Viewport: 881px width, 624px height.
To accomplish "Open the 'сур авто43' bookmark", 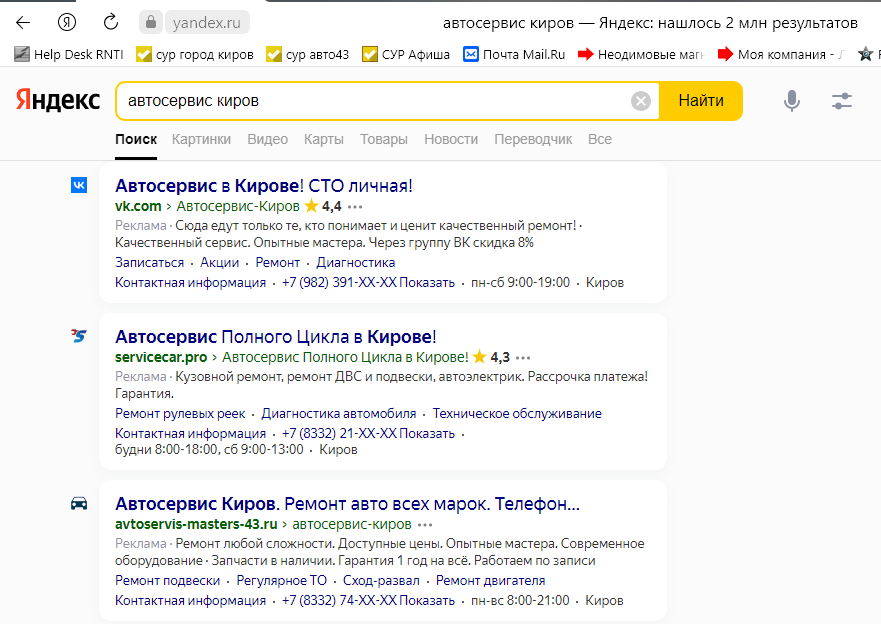I will pyautogui.click(x=307, y=54).
